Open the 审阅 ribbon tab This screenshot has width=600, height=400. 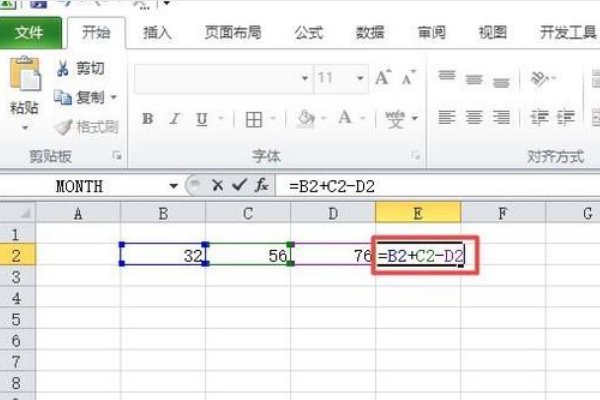click(431, 33)
